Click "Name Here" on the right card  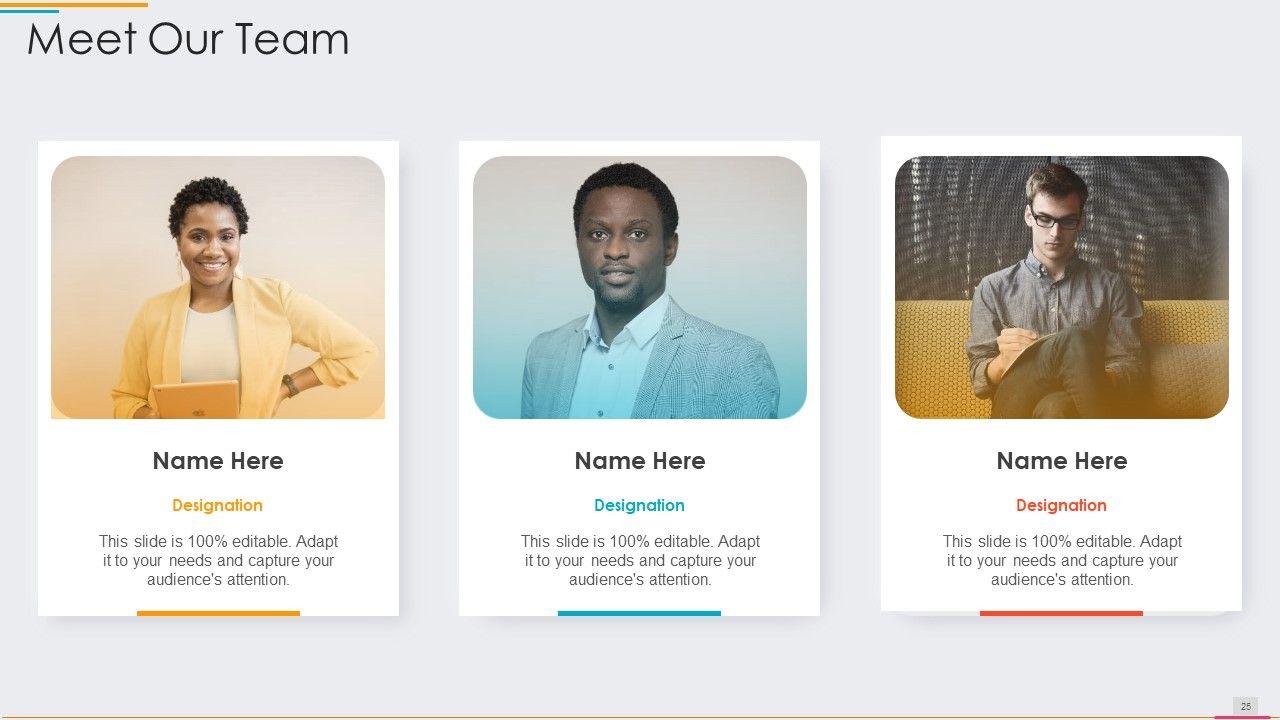1061,461
